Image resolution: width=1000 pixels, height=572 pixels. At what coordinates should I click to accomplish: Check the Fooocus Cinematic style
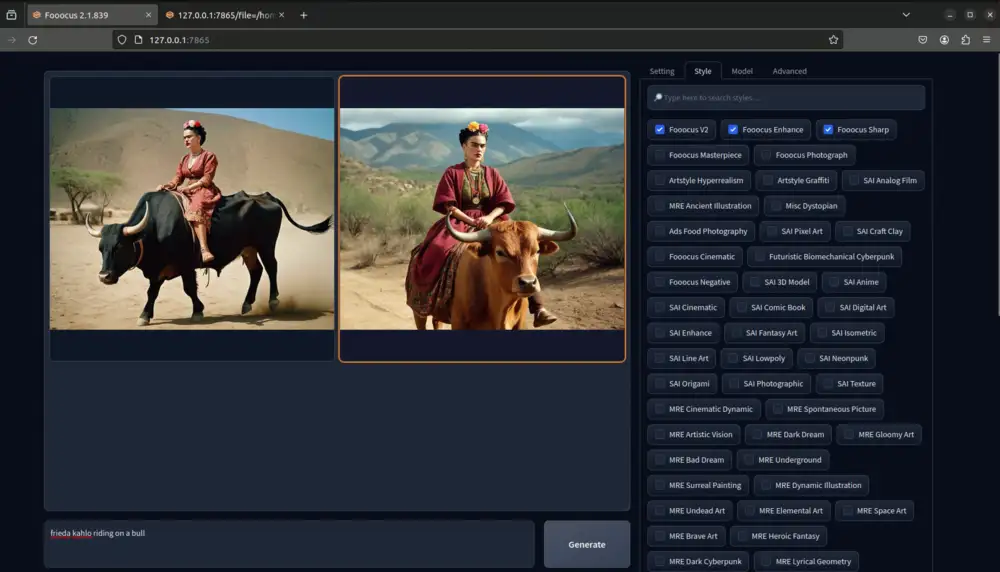(x=660, y=257)
